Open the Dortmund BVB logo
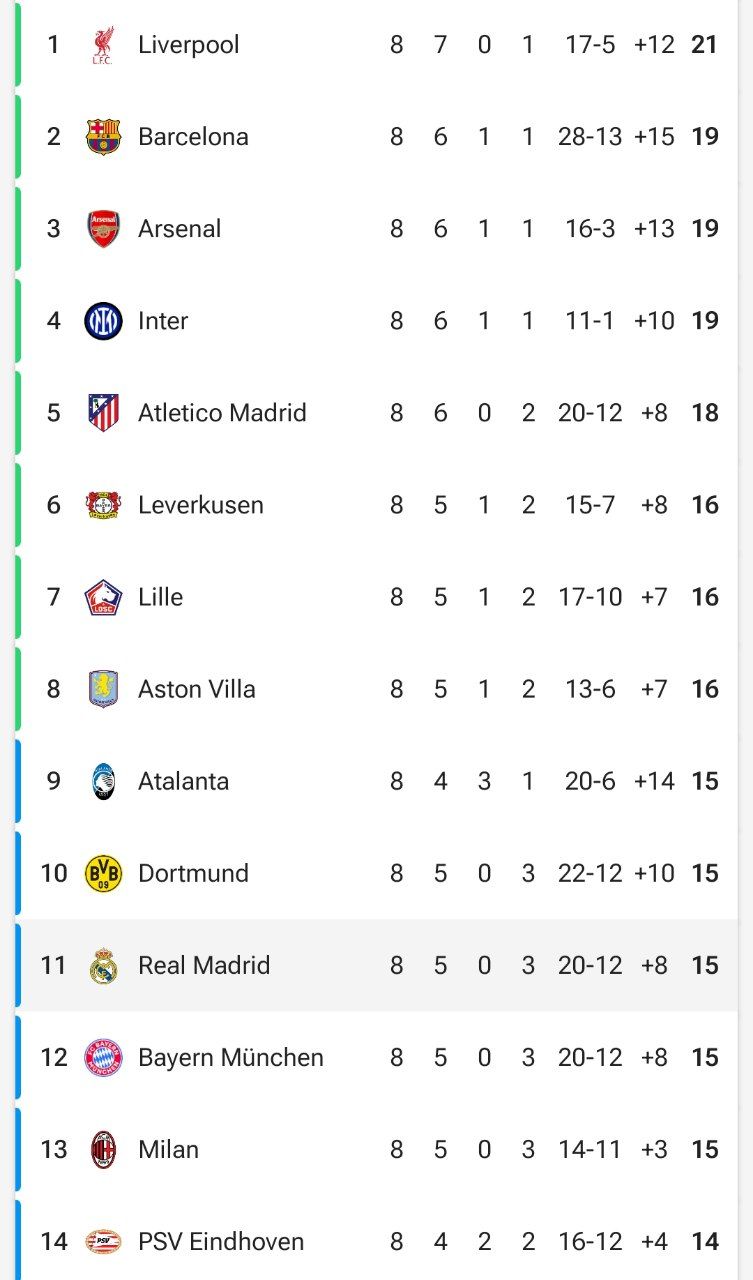 coord(103,873)
